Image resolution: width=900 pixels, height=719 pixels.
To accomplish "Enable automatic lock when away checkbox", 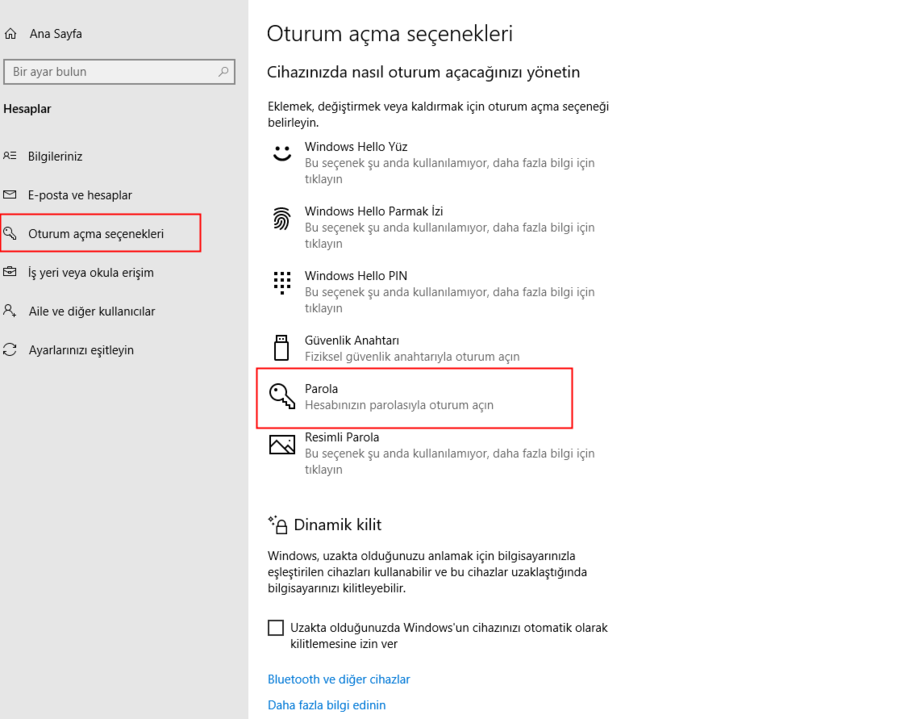I will coord(276,628).
